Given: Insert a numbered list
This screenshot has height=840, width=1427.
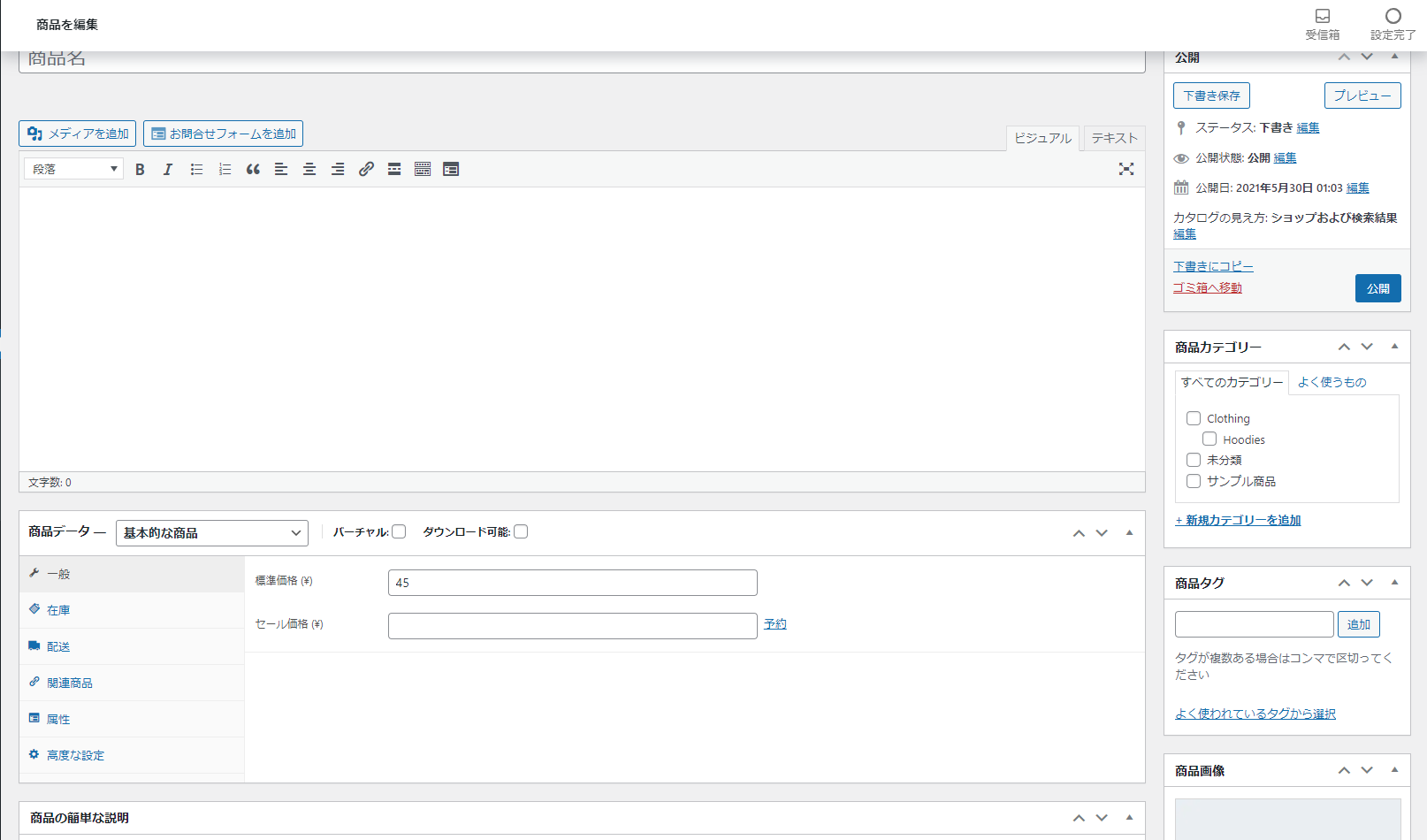Looking at the screenshot, I should [x=225, y=169].
